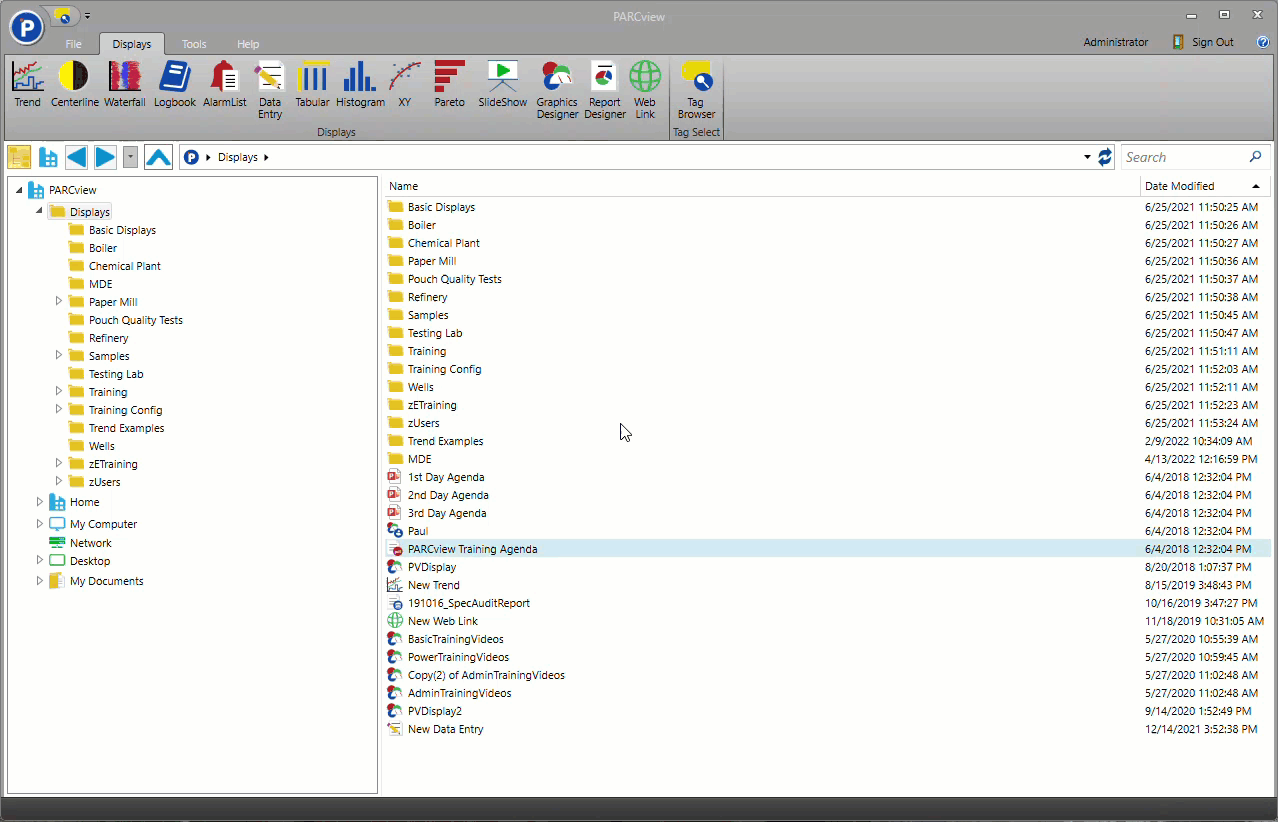1278x822 pixels.
Task: Click the hierarchy view icon in navigation bar
Action: tap(48, 157)
